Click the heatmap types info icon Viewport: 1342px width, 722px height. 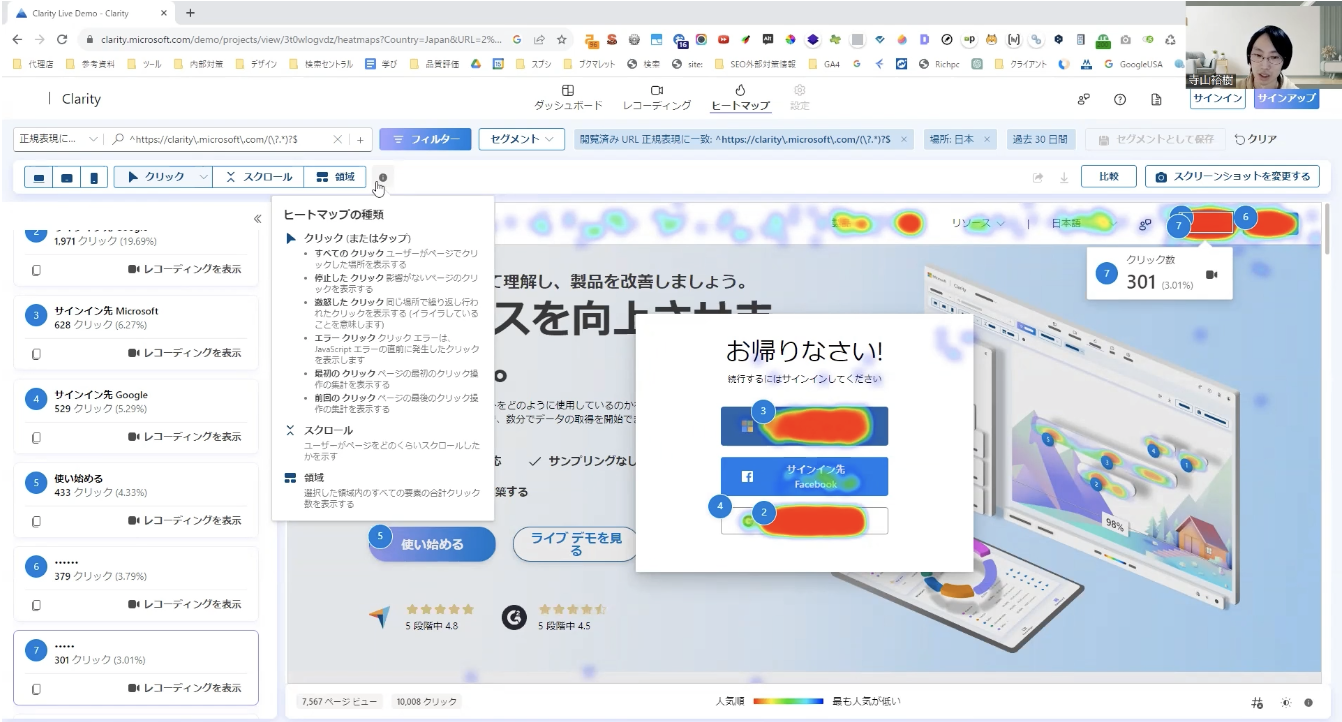coord(382,177)
